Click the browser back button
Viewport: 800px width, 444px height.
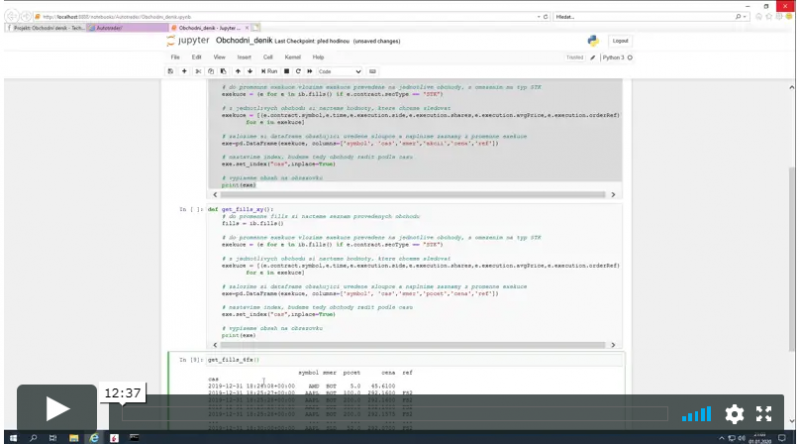coord(11,16)
